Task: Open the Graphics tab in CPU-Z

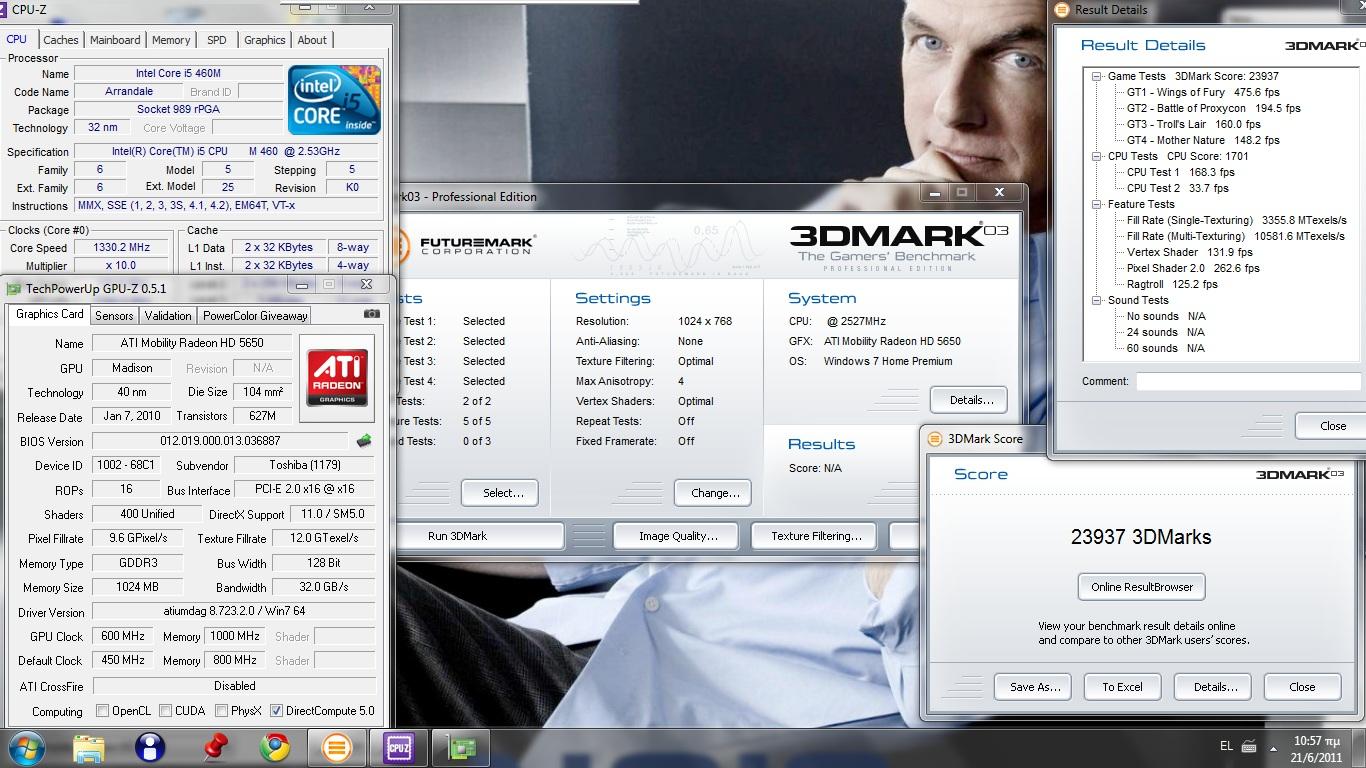Action: [x=265, y=40]
